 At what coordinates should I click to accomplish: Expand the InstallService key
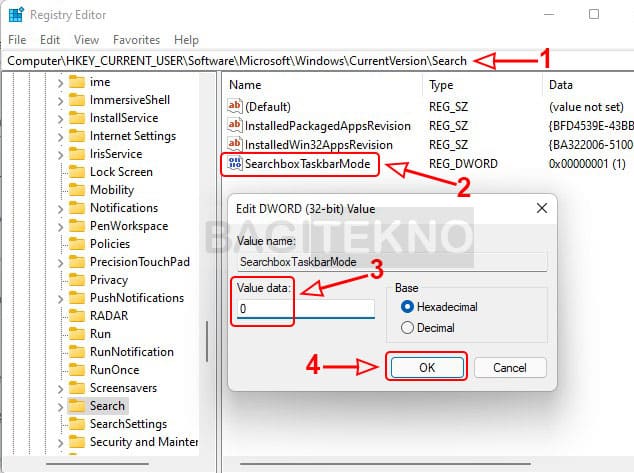point(60,119)
